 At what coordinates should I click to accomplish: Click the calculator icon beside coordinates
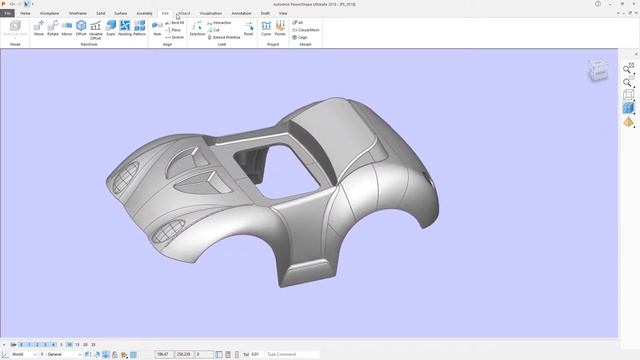click(228, 354)
